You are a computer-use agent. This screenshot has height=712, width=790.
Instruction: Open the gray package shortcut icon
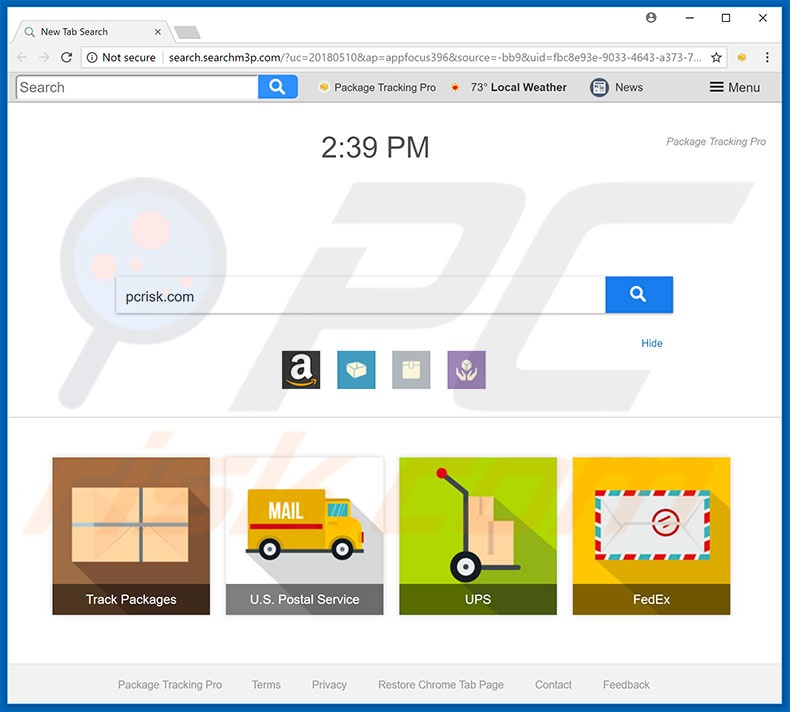click(411, 370)
